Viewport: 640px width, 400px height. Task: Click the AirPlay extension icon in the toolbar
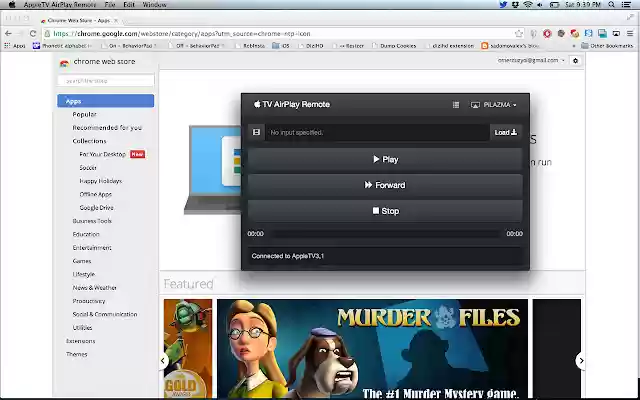coord(616,33)
